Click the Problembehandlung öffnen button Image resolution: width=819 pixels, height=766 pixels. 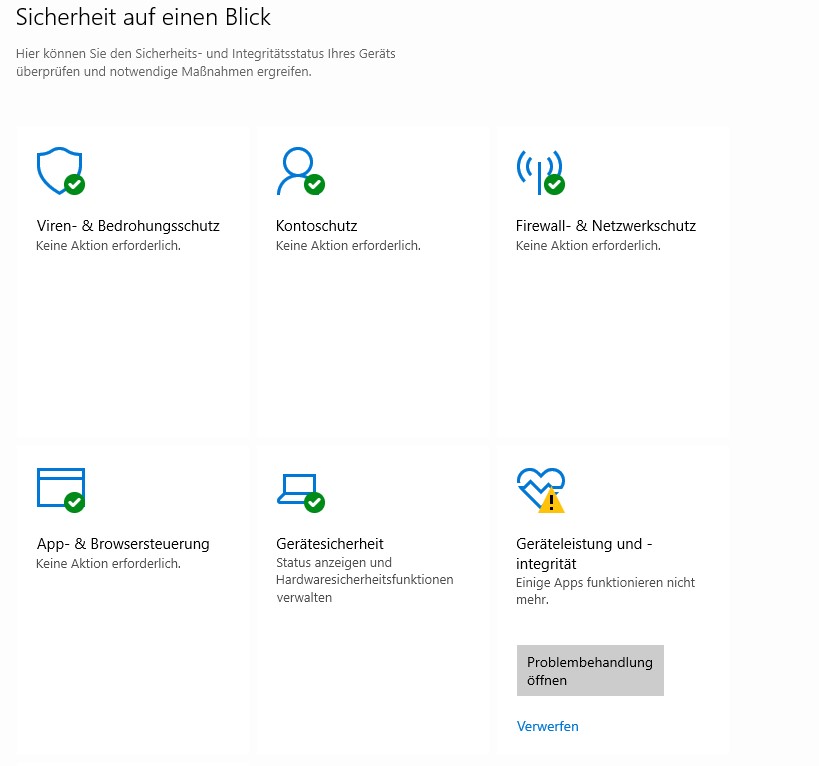pos(590,670)
